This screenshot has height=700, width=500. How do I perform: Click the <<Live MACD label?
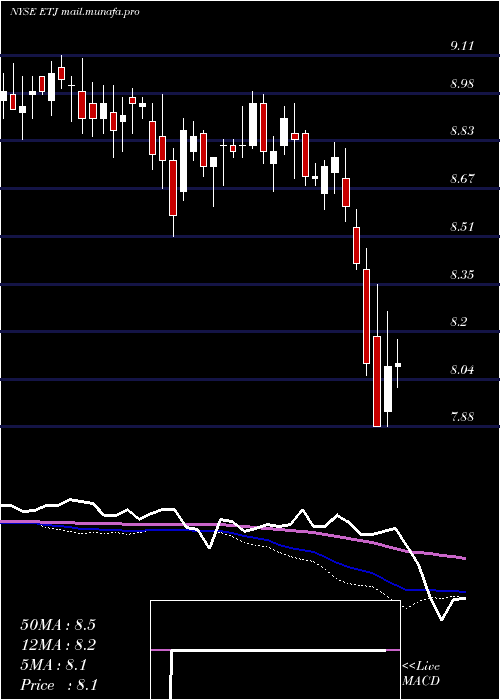(421, 674)
